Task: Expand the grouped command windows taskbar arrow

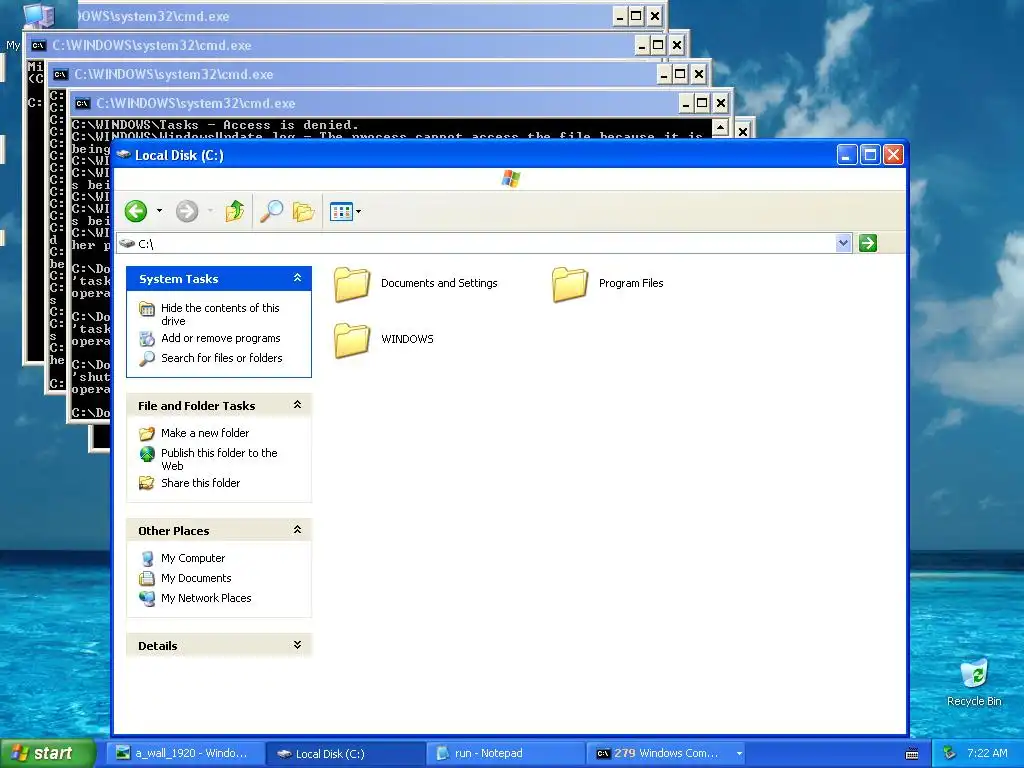Action: pyautogui.click(x=739, y=754)
